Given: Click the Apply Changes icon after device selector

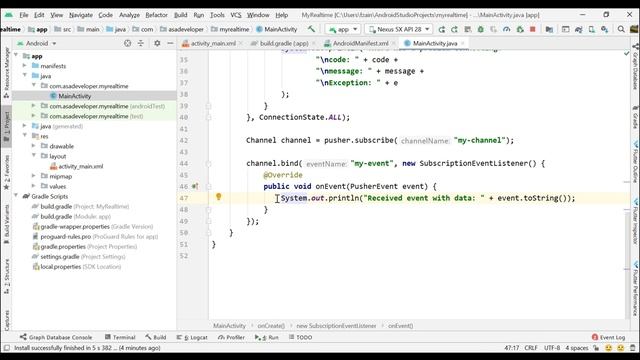Looking at the screenshot, I should coord(442,29).
